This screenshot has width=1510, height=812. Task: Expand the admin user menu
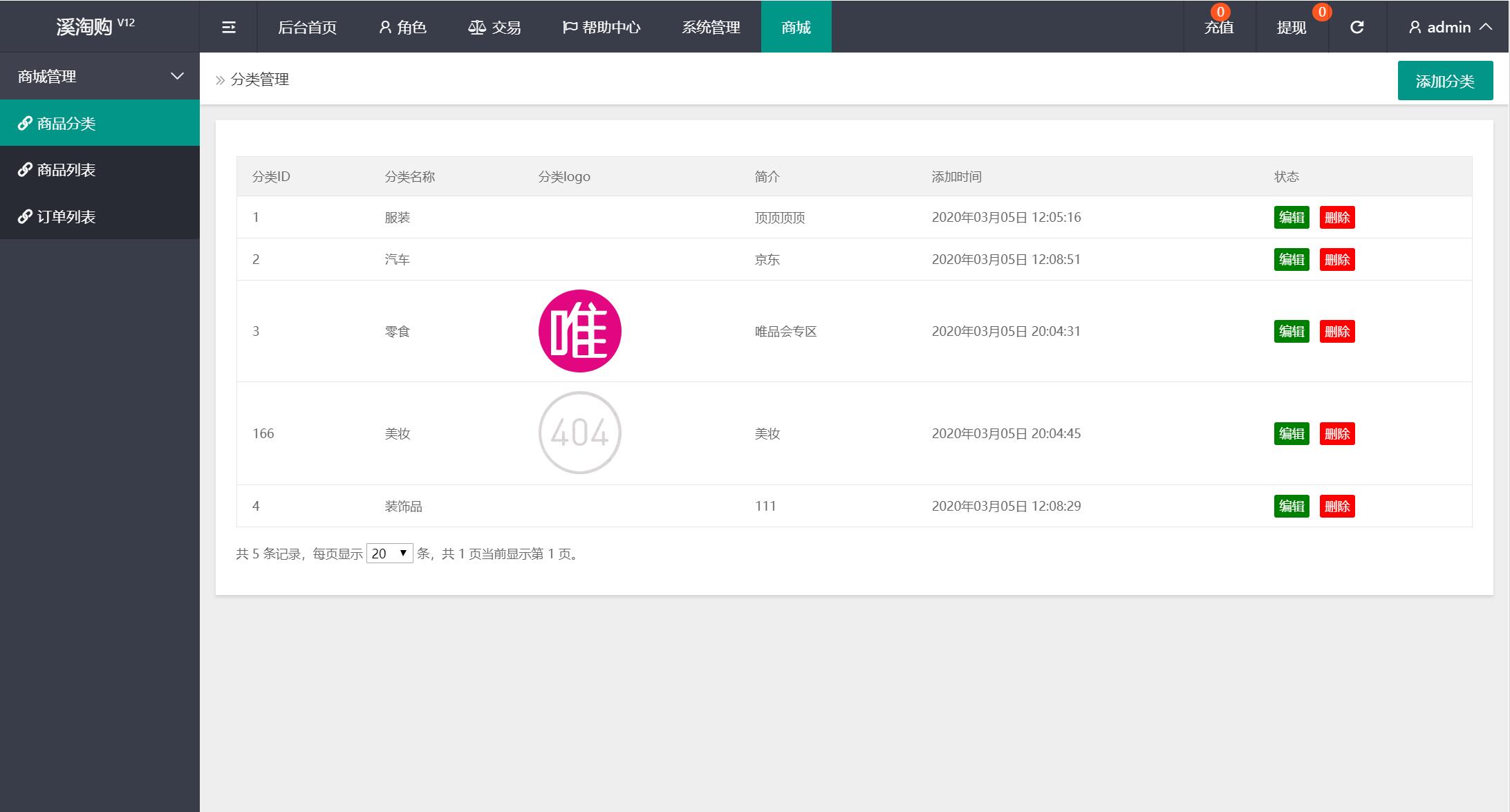tap(1449, 27)
